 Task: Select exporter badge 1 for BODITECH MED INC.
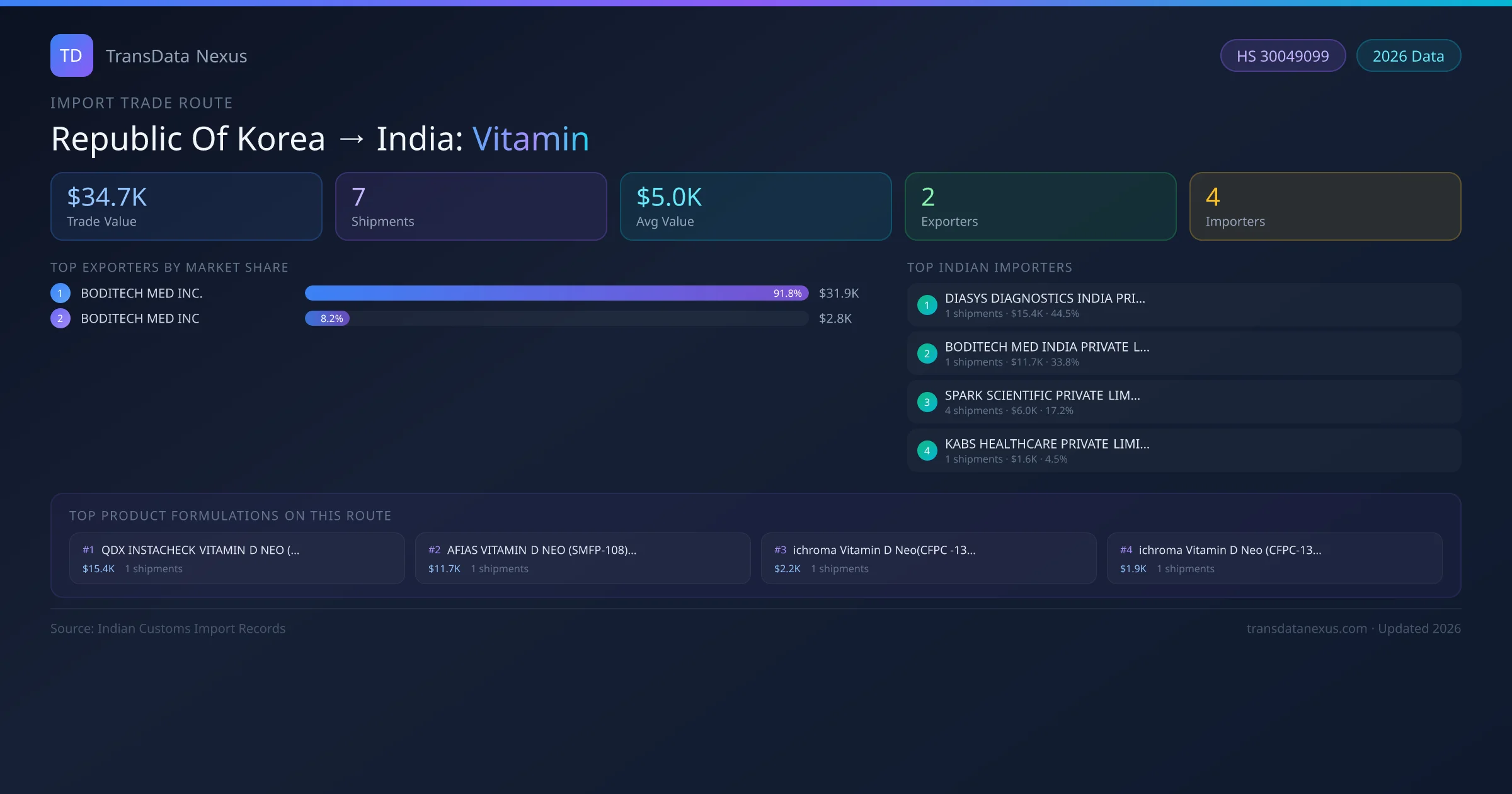tap(60, 292)
